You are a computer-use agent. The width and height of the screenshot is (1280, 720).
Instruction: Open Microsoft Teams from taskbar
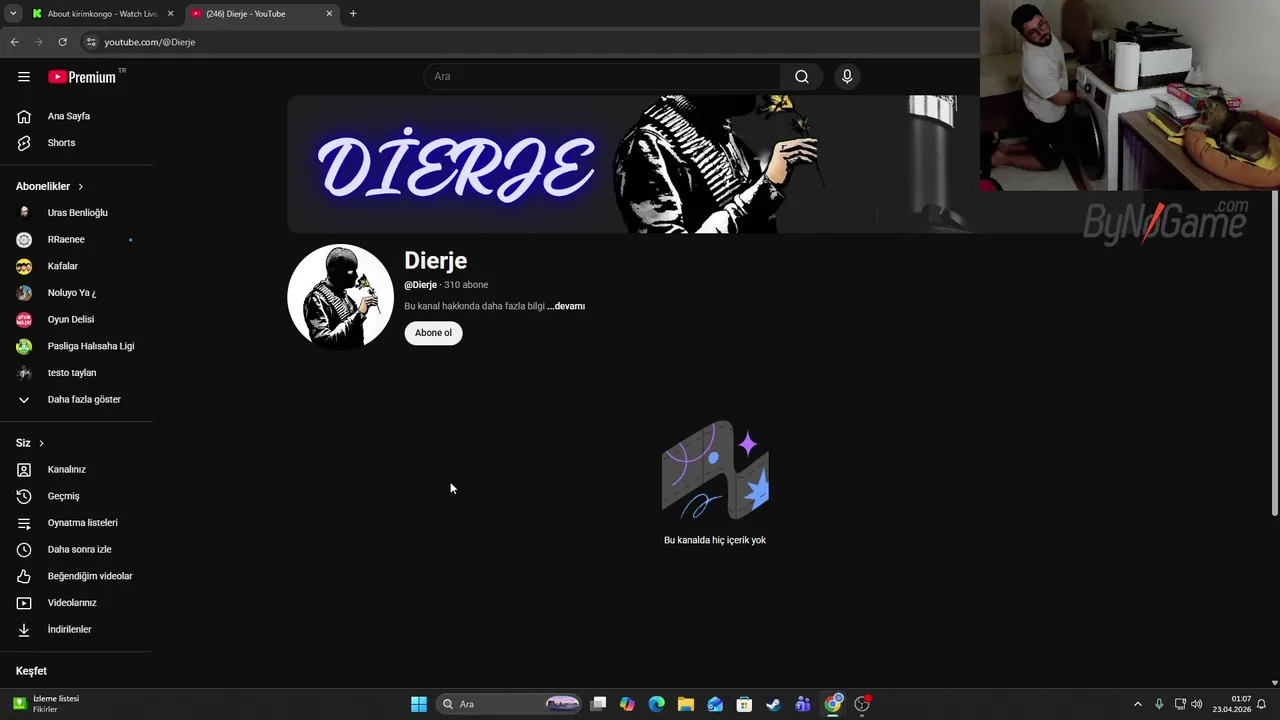[x=803, y=704]
